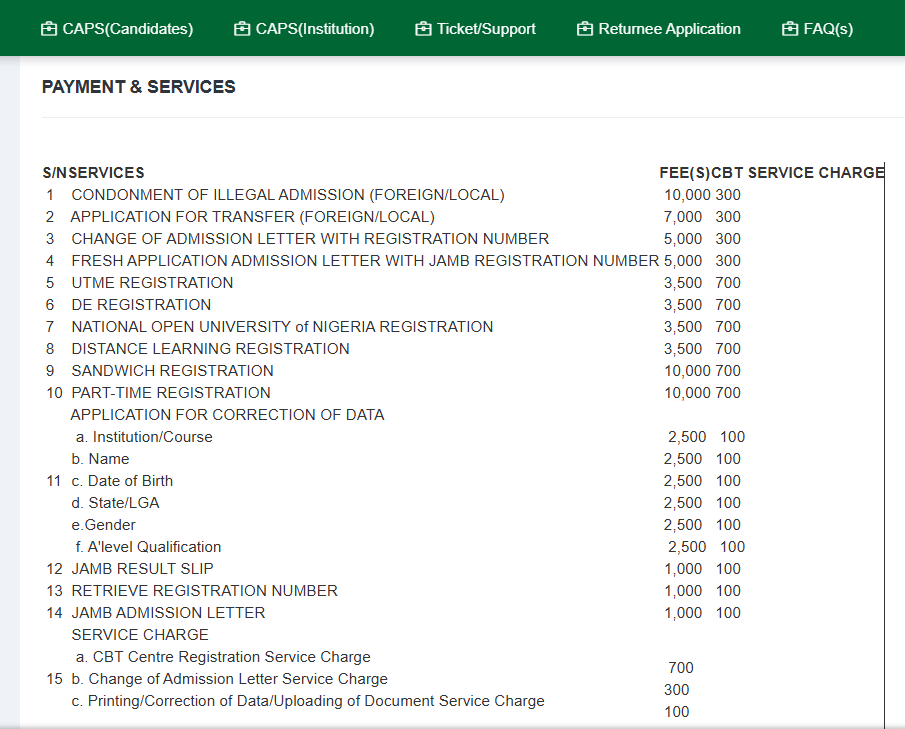The width and height of the screenshot is (905, 729).
Task: Click the Returnee Application icon
Action: click(583, 28)
